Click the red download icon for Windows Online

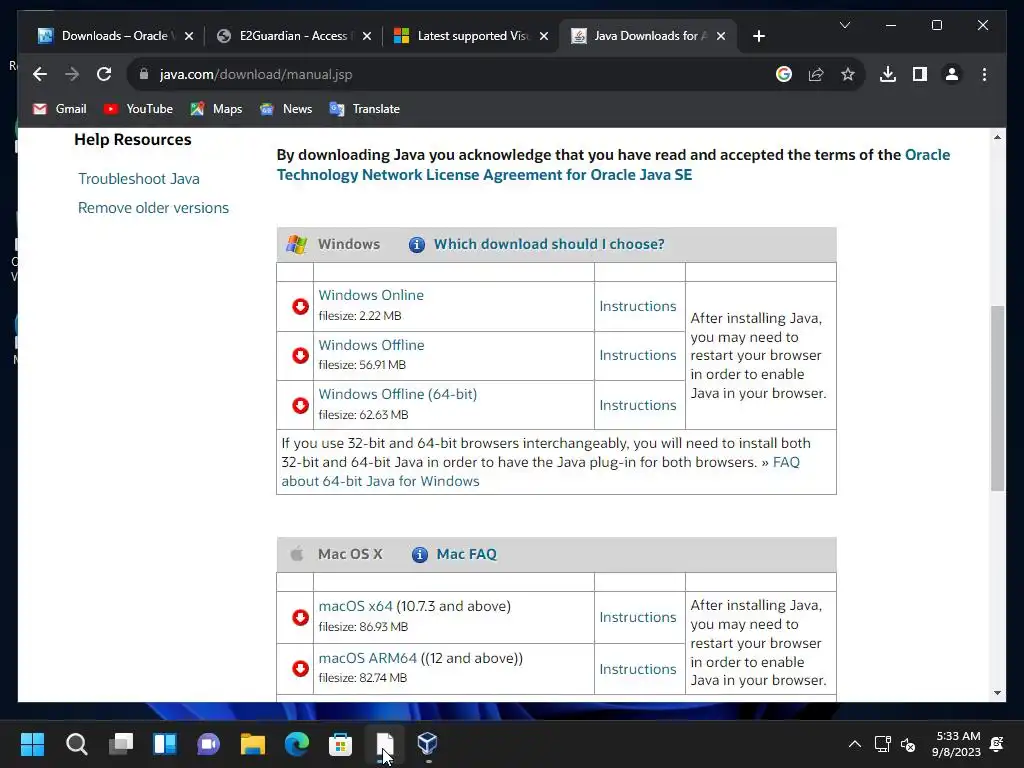pos(300,306)
